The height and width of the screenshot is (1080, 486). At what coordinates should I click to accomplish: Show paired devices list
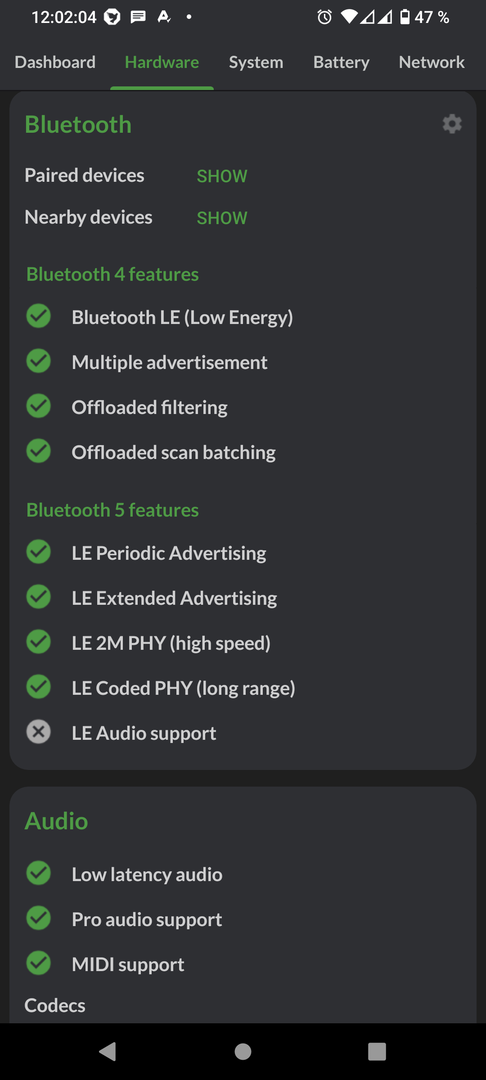tap(222, 176)
